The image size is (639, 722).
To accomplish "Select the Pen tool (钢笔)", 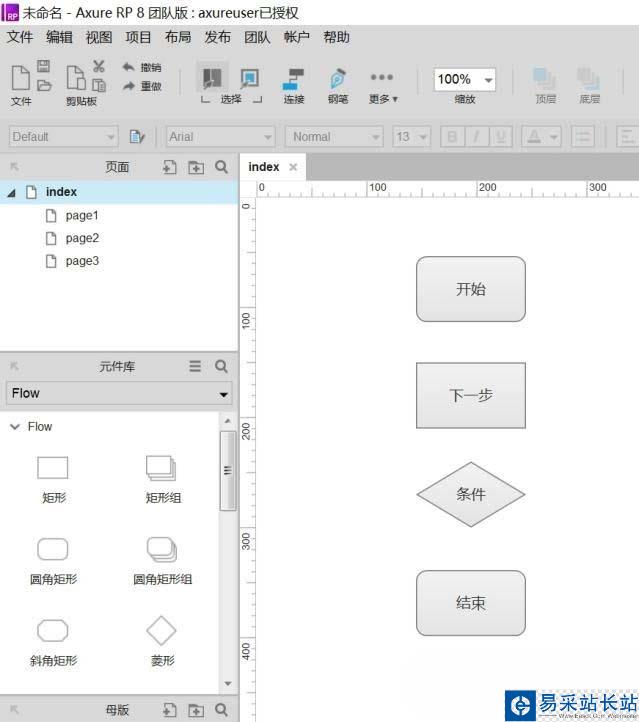I will 338,85.
